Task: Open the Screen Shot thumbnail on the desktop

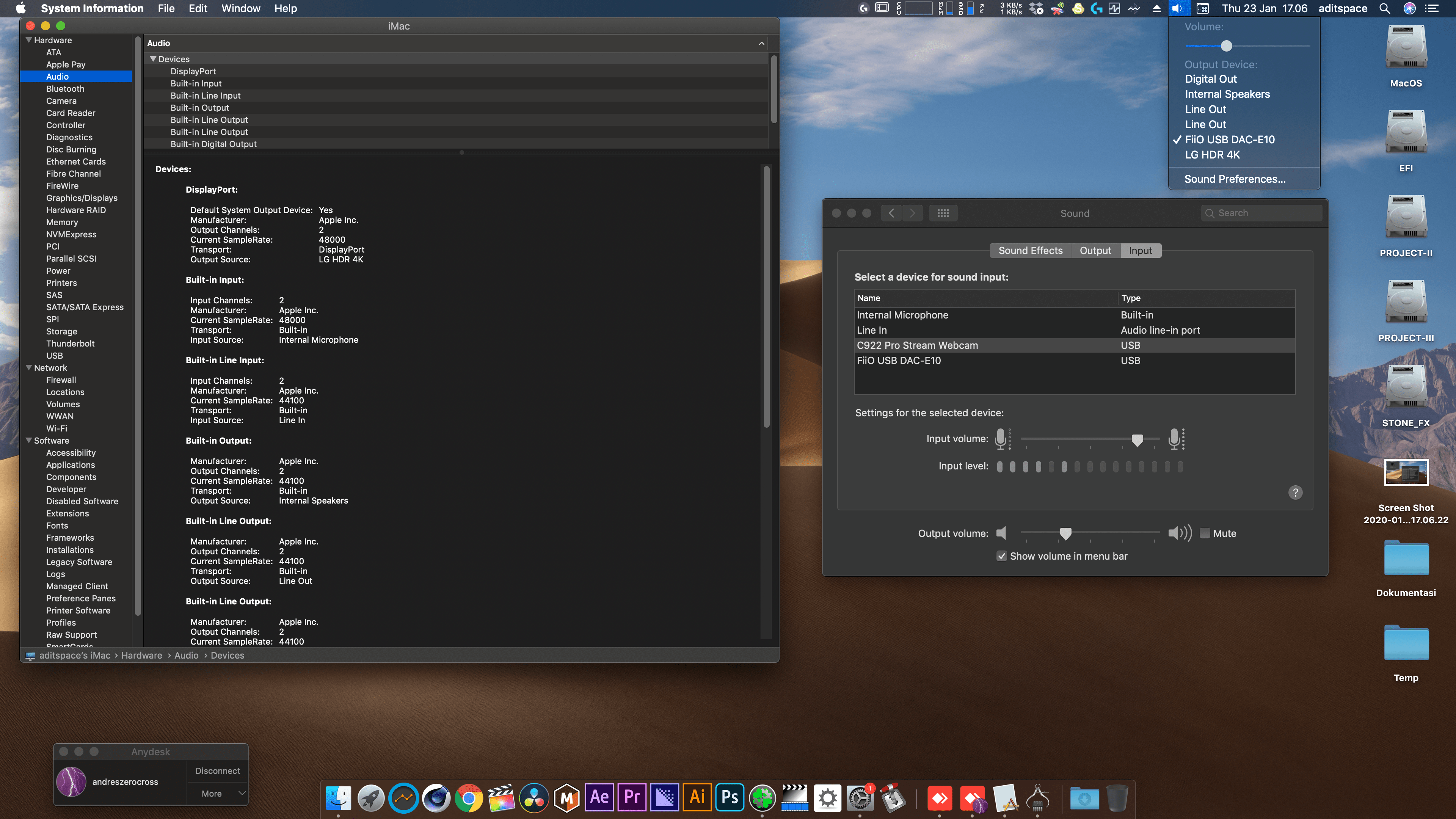Action: click(1406, 472)
